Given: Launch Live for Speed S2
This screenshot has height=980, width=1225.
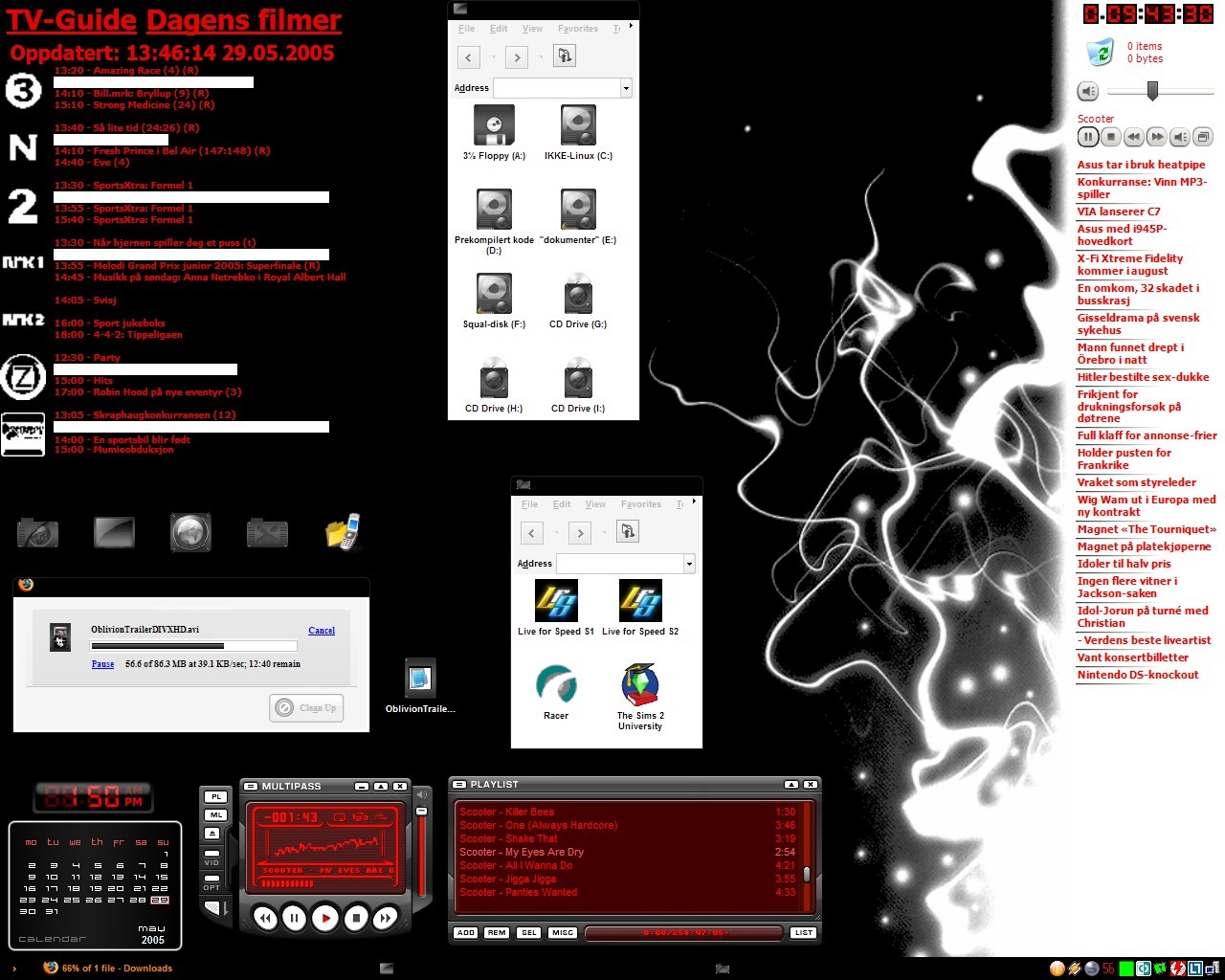Looking at the screenshot, I should (640, 608).
